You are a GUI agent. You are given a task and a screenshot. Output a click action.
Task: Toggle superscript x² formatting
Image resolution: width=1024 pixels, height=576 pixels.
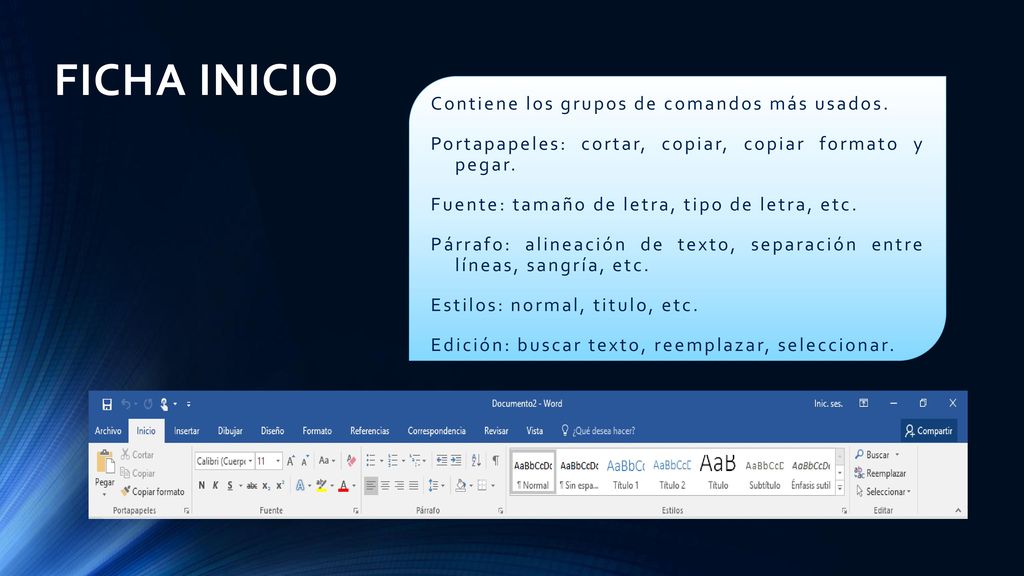[x=280, y=485]
